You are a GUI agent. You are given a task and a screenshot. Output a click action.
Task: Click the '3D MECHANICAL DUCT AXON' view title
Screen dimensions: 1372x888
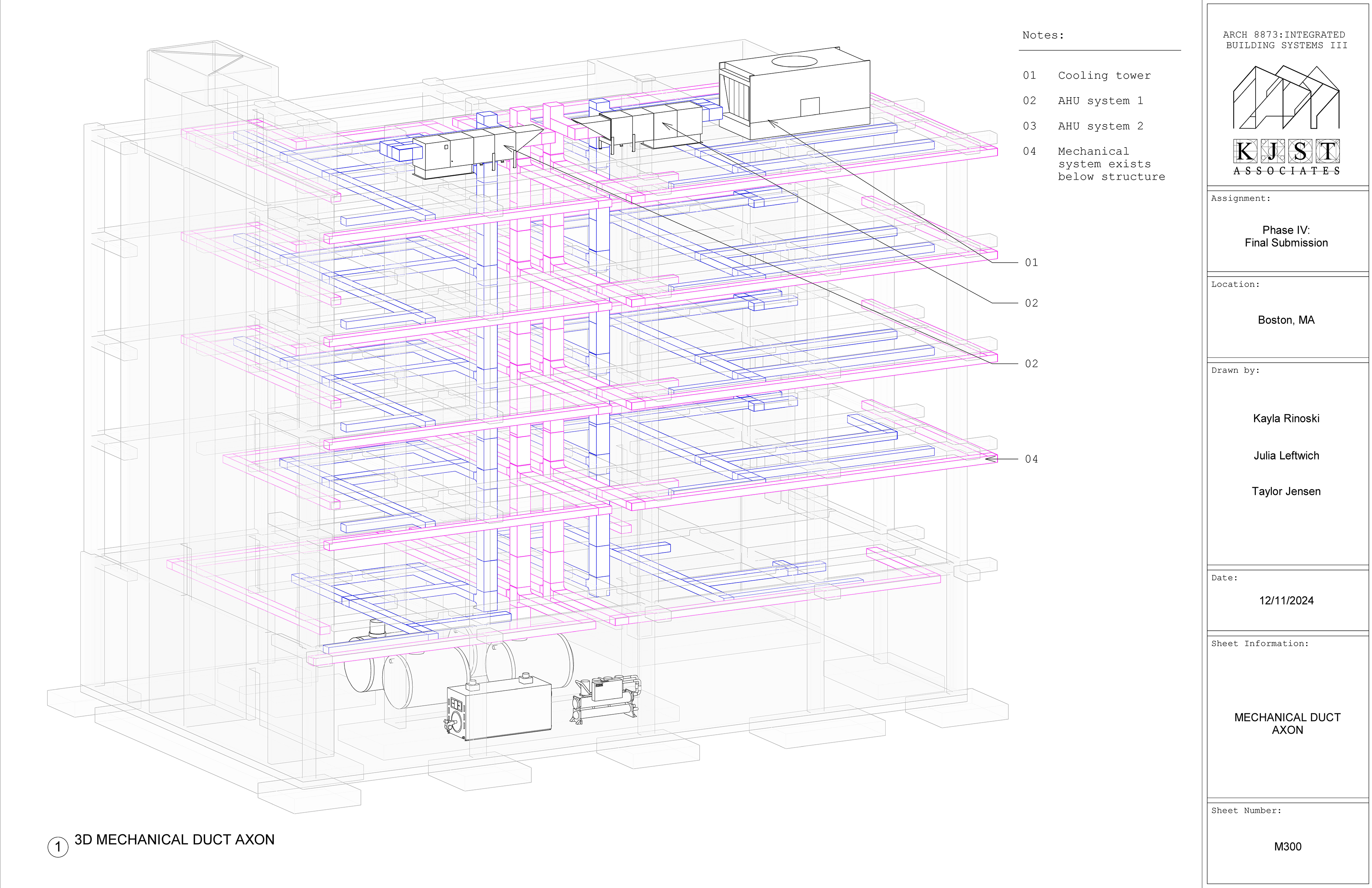coord(174,839)
